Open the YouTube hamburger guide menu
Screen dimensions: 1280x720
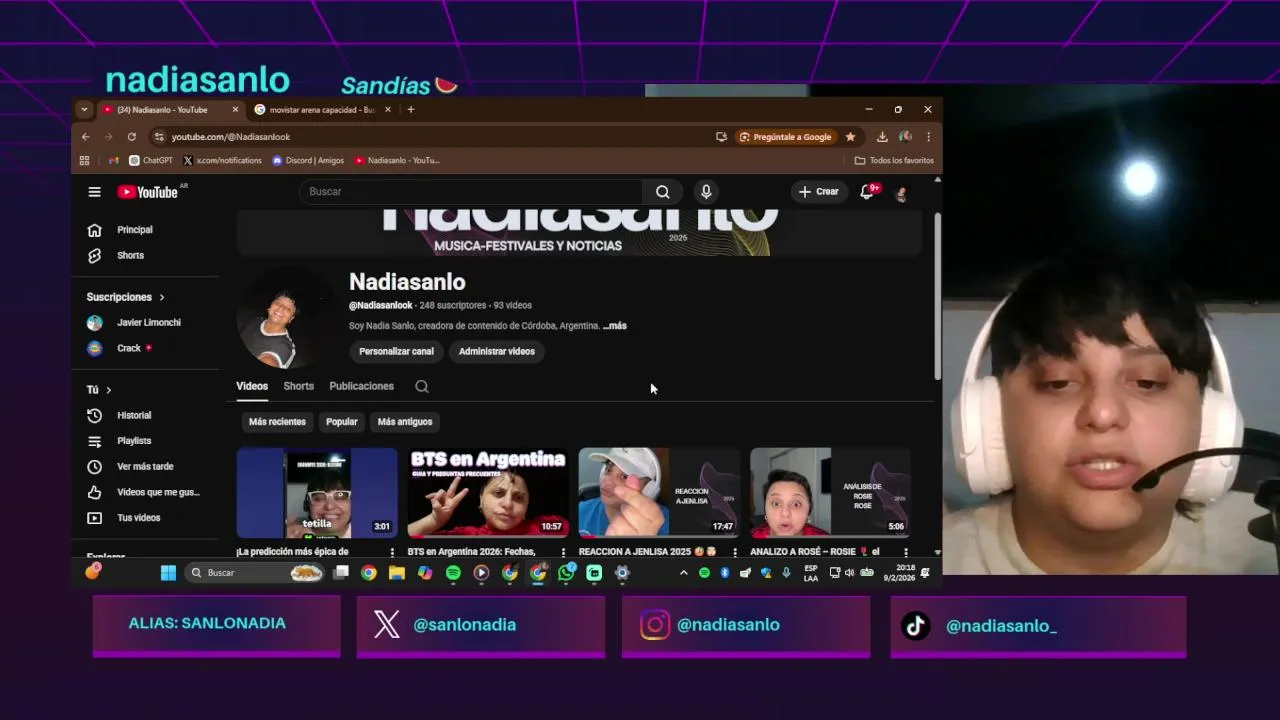(94, 192)
